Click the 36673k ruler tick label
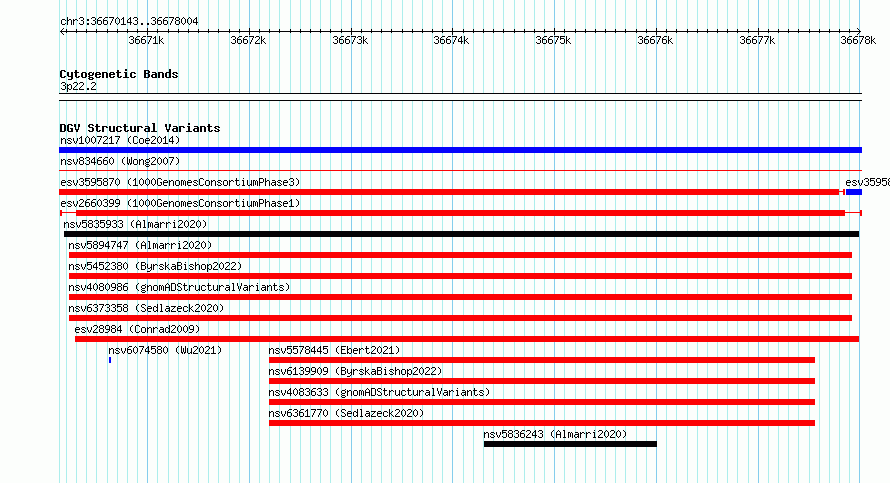This screenshot has width=890, height=483. click(x=350, y=41)
